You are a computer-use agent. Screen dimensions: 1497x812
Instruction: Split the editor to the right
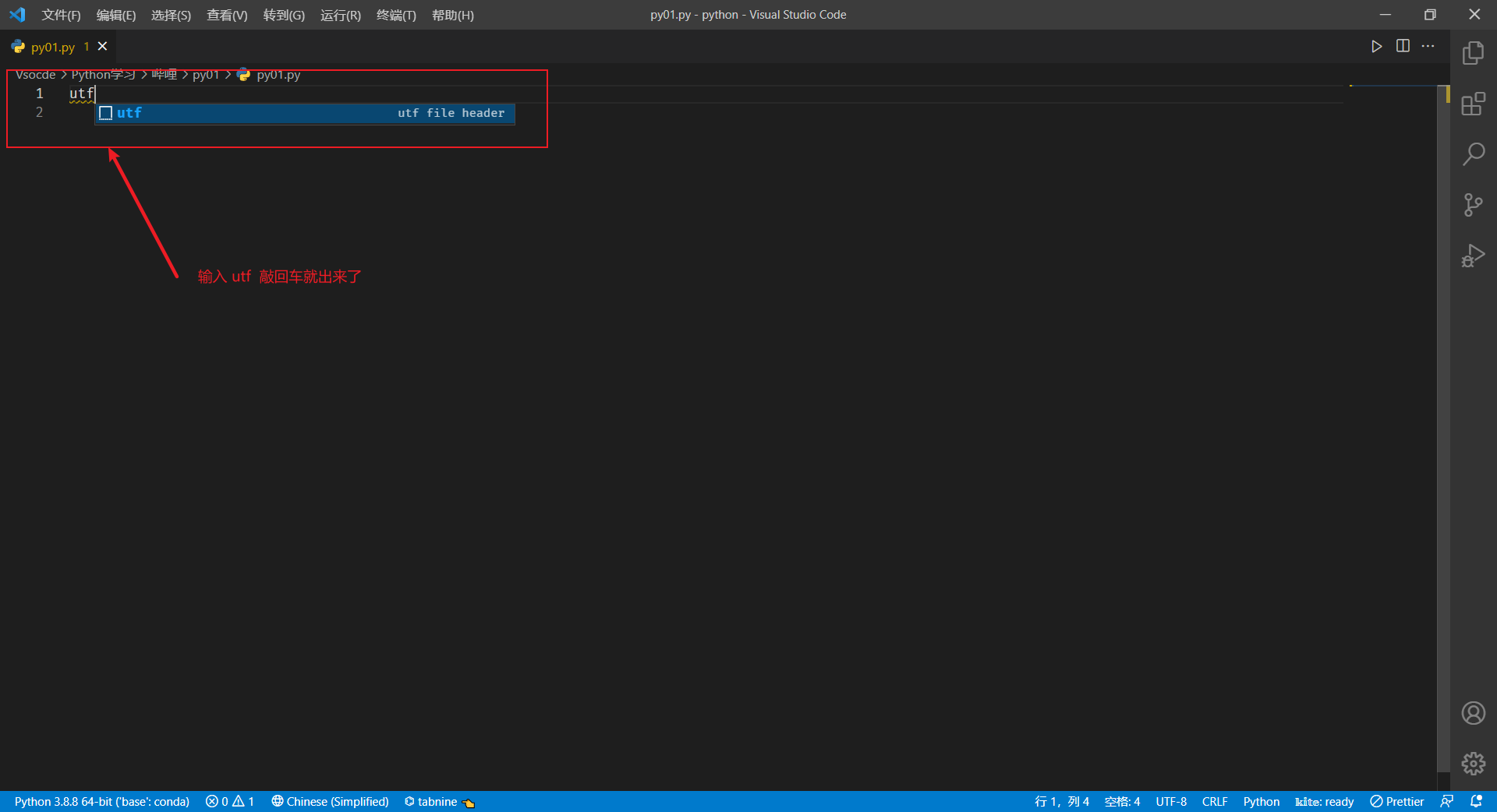(x=1403, y=46)
